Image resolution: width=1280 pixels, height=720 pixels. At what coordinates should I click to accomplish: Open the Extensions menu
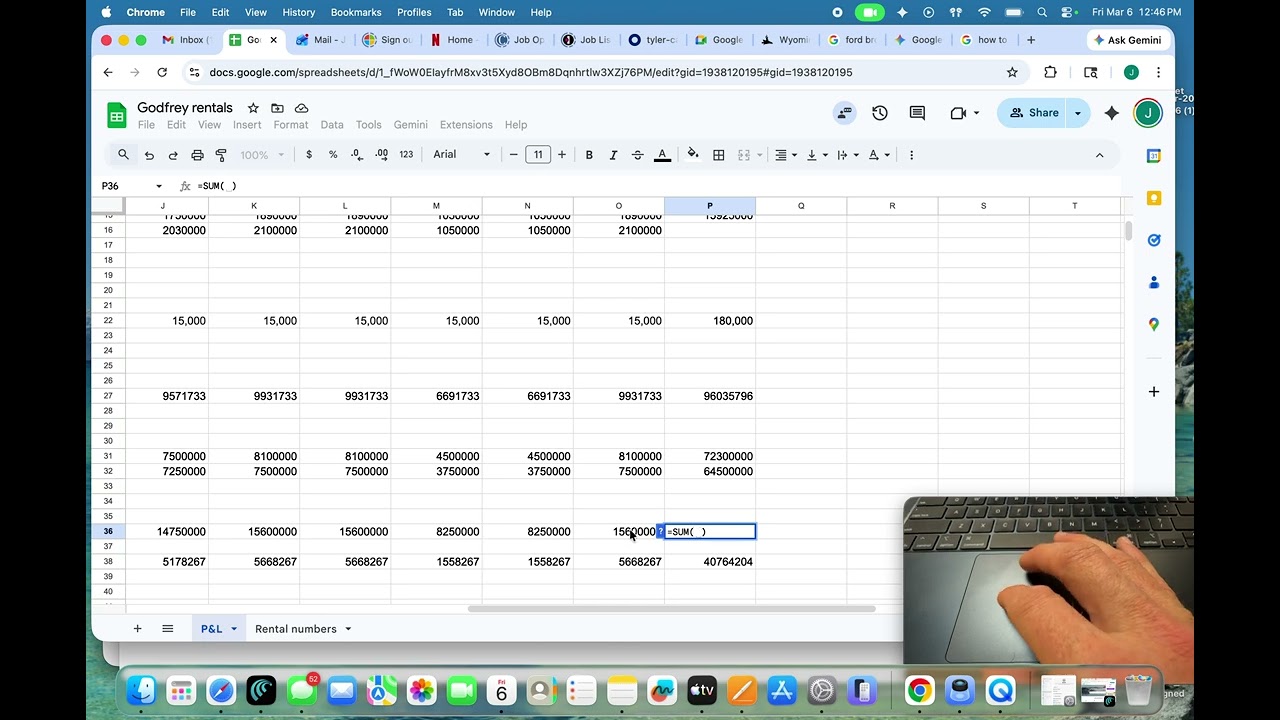pos(466,125)
